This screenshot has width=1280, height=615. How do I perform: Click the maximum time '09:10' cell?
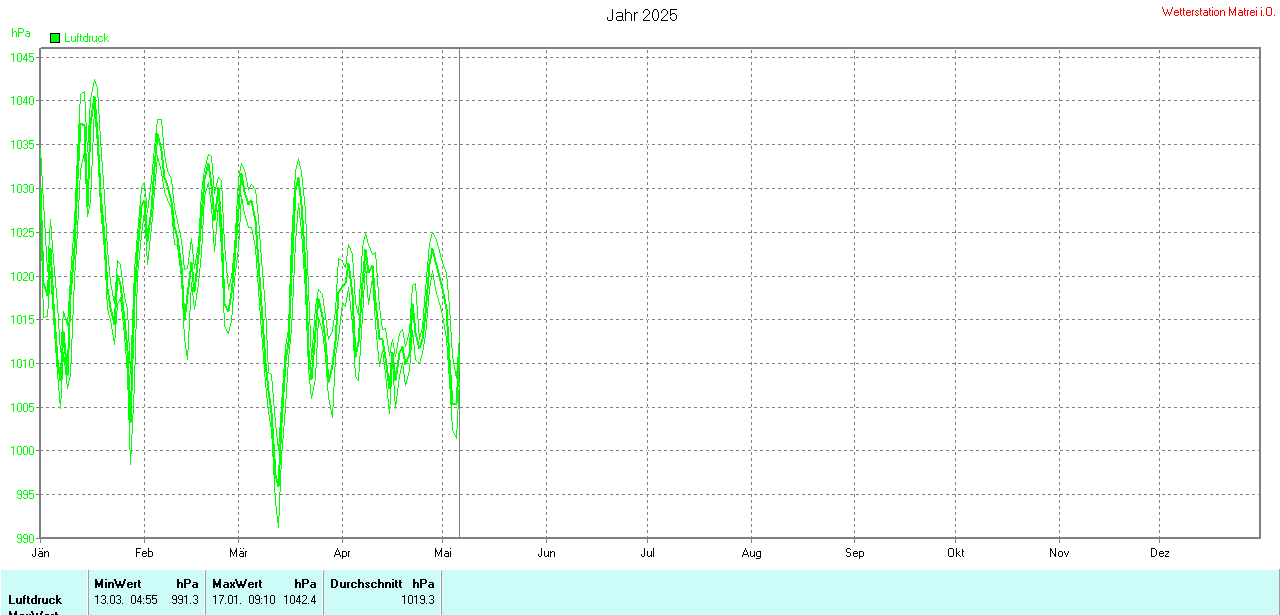pos(263,600)
